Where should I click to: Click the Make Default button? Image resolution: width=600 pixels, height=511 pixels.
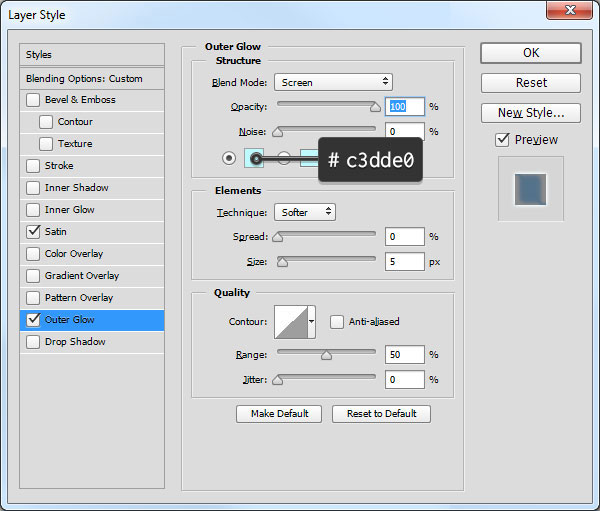point(279,414)
